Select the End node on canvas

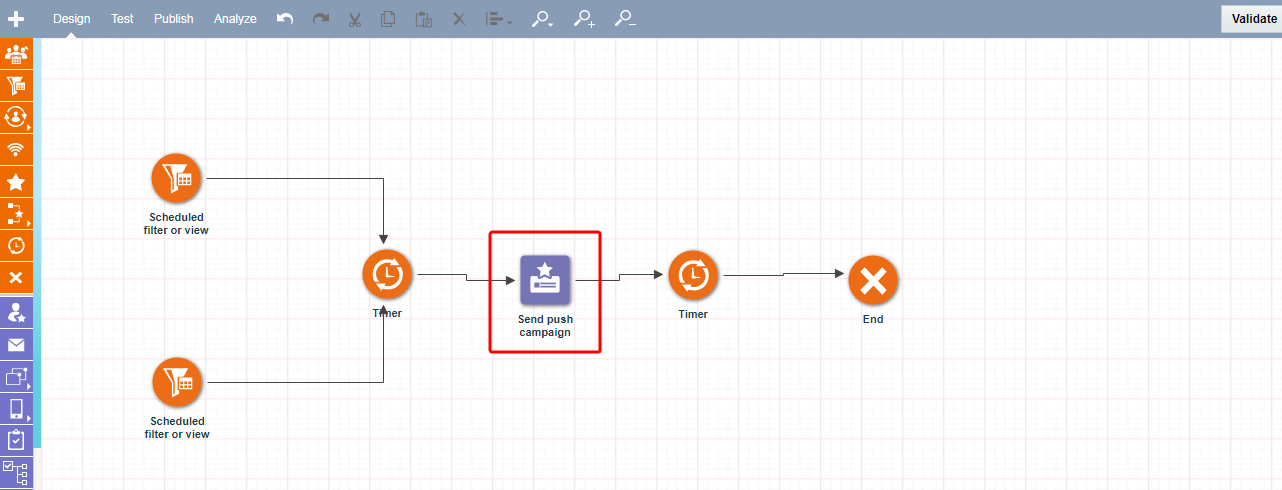click(x=873, y=281)
